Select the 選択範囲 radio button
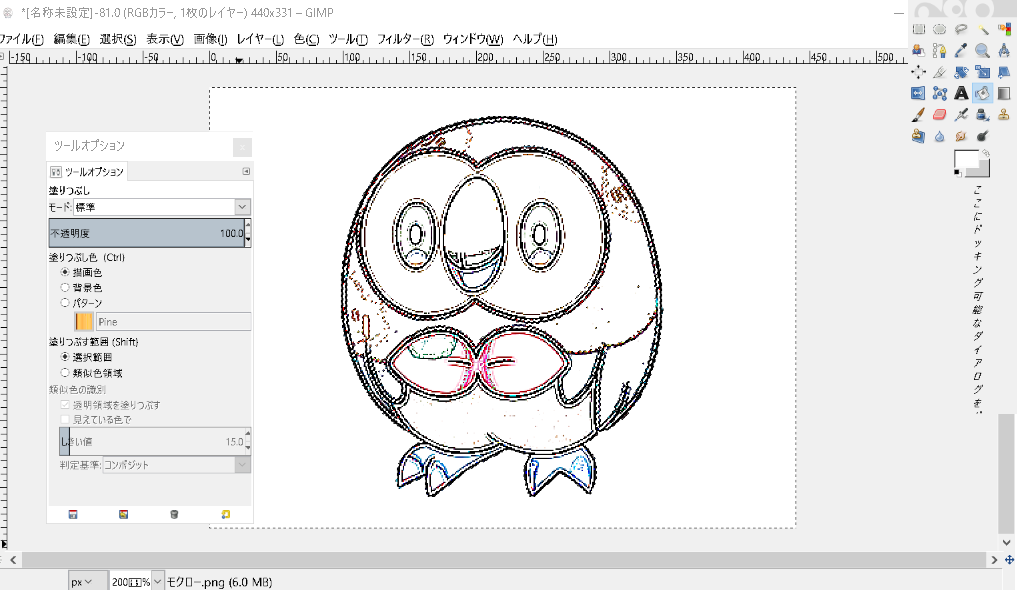 (65, 357)
